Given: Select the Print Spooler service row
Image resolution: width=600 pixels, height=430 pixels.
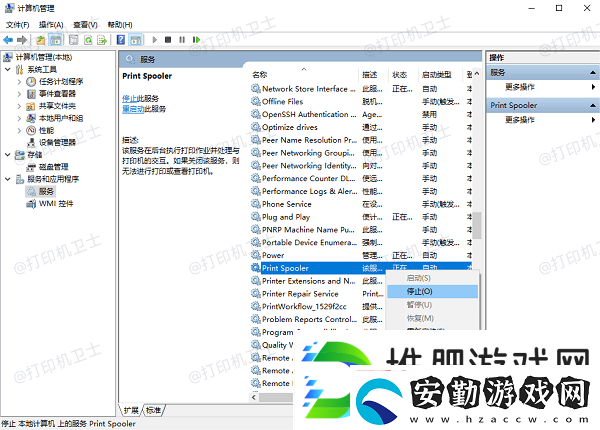Looking at the screenshot, I should [x=361, y=268].
